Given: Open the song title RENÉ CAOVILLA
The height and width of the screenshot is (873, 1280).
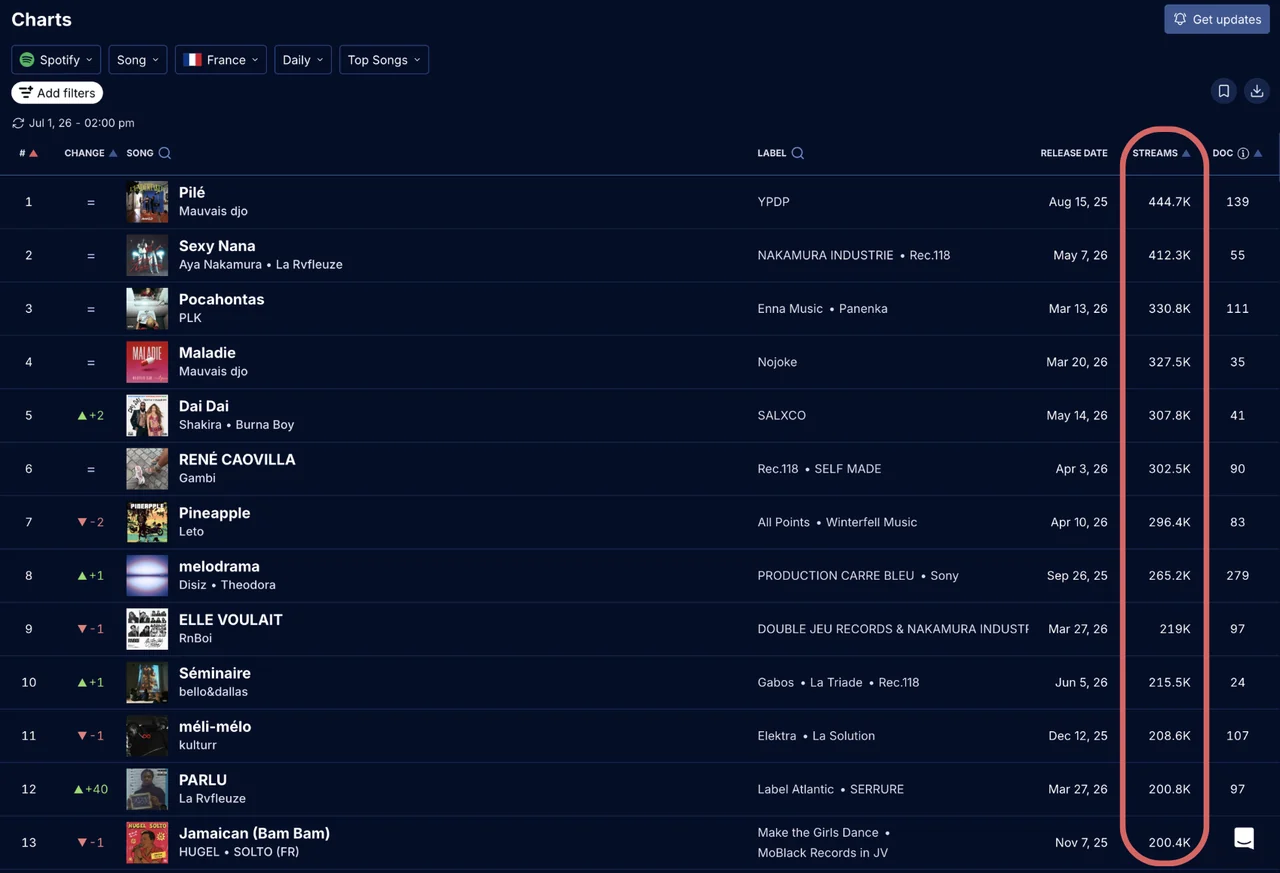Looking at the screenshot, I should point(237,459).
